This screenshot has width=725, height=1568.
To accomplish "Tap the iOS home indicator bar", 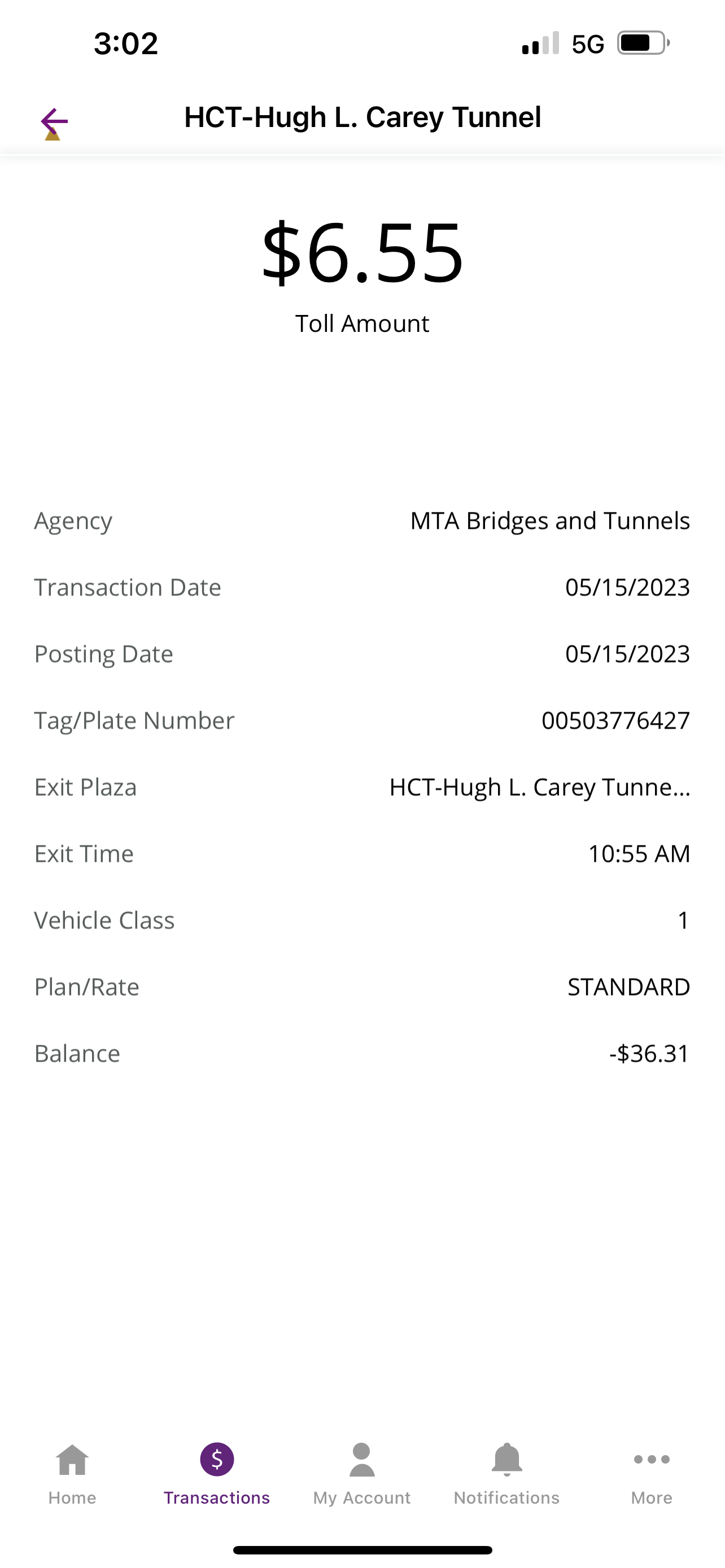I will point(363,1550).
